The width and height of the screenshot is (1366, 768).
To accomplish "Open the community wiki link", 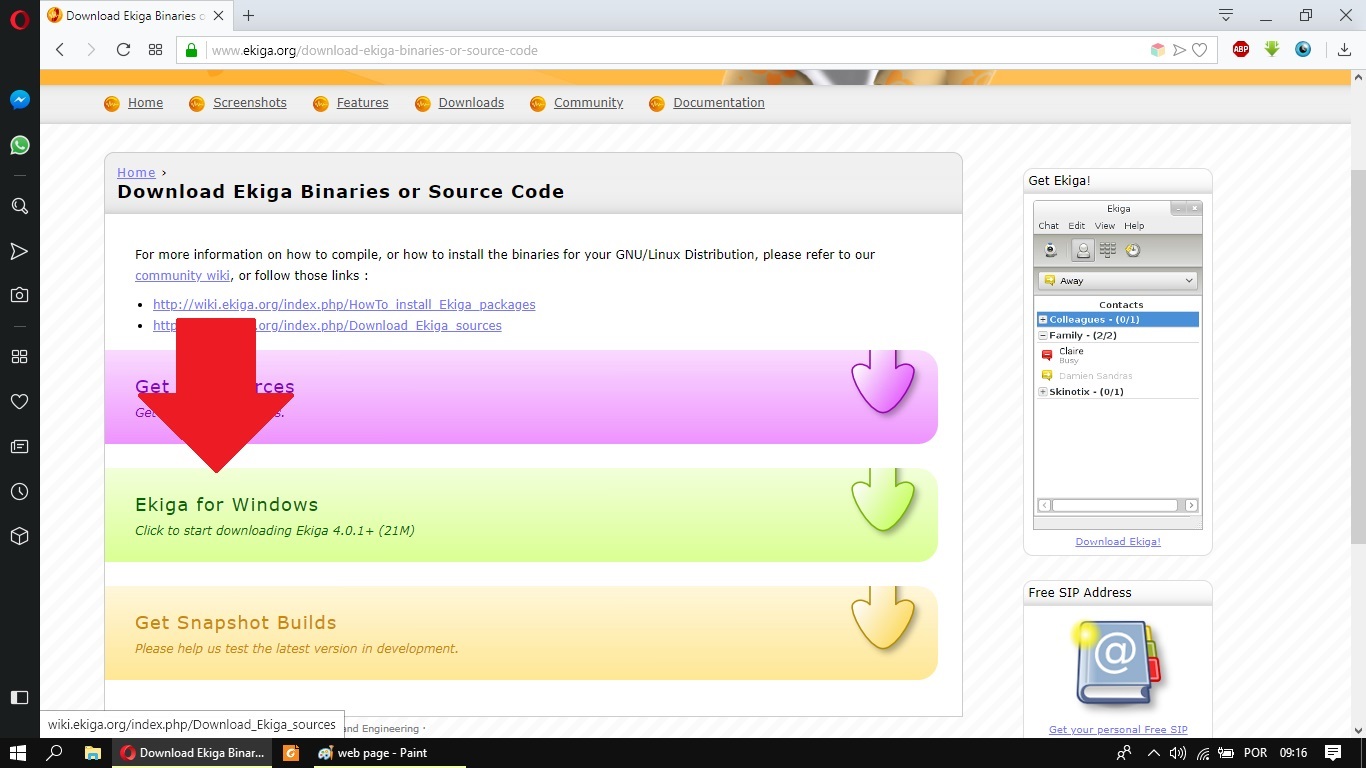I will point(183,275).
